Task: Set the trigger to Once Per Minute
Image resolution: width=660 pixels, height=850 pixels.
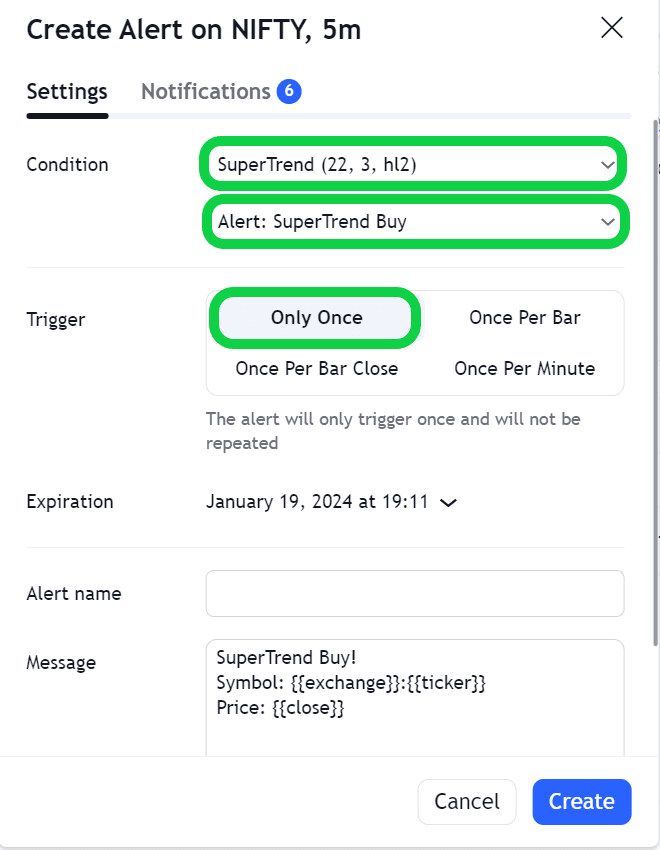Action: pyautogui.click(x=525, y=369)
